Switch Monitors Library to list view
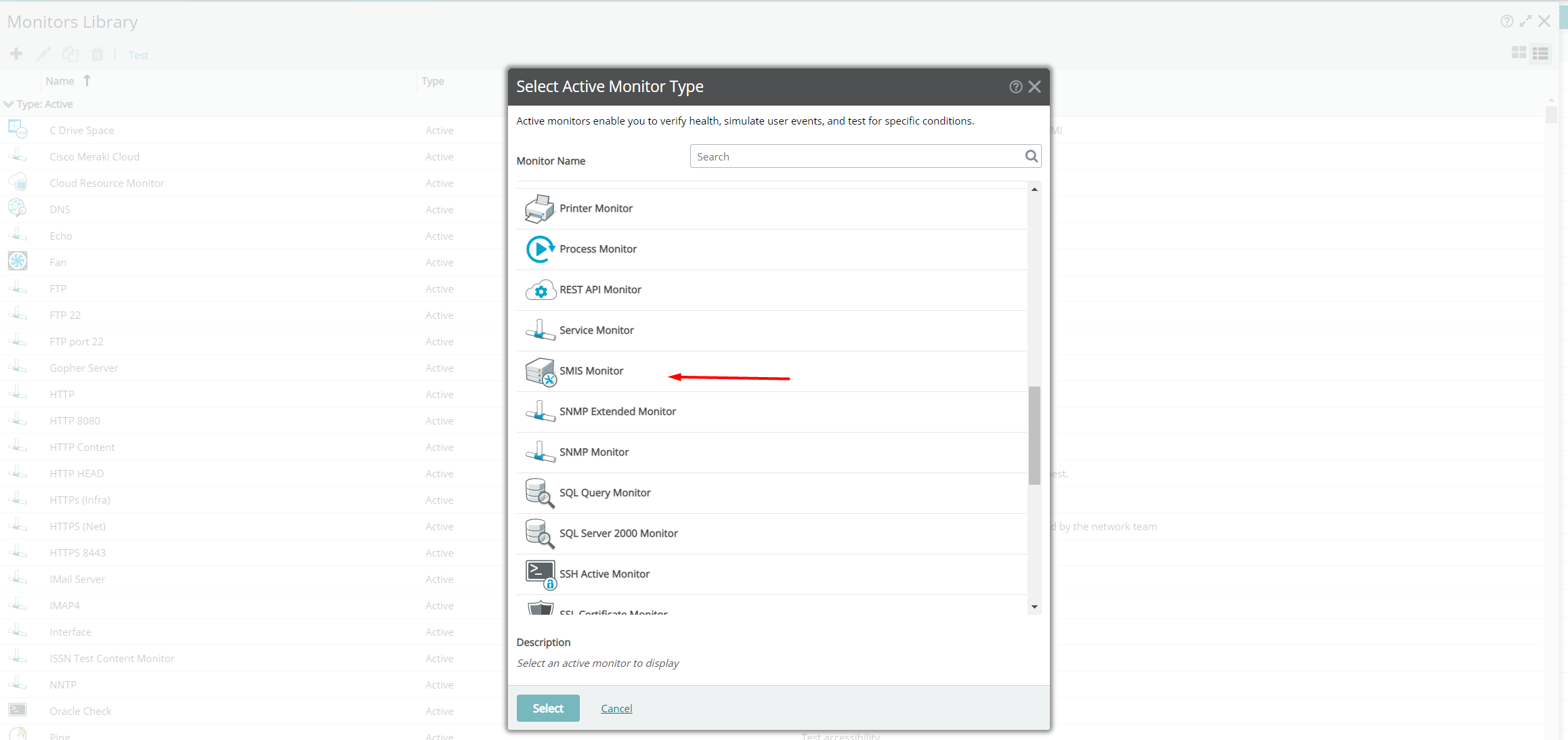The image size is (1568, 740). coord(1541,53)
